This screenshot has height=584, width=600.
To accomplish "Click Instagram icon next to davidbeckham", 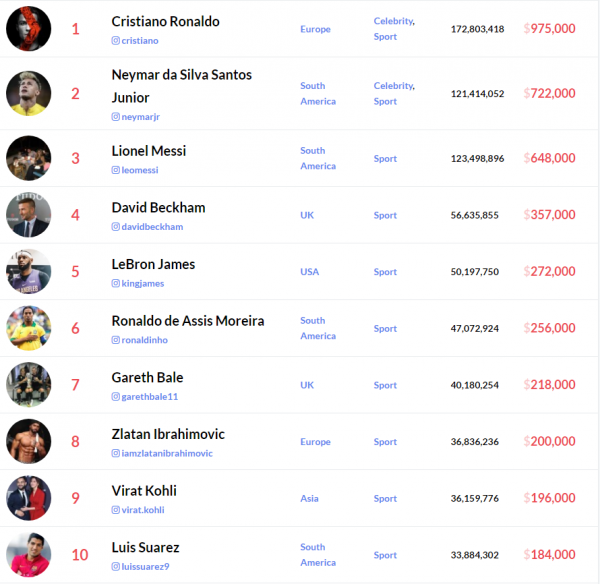I will (x=116, y=227).
